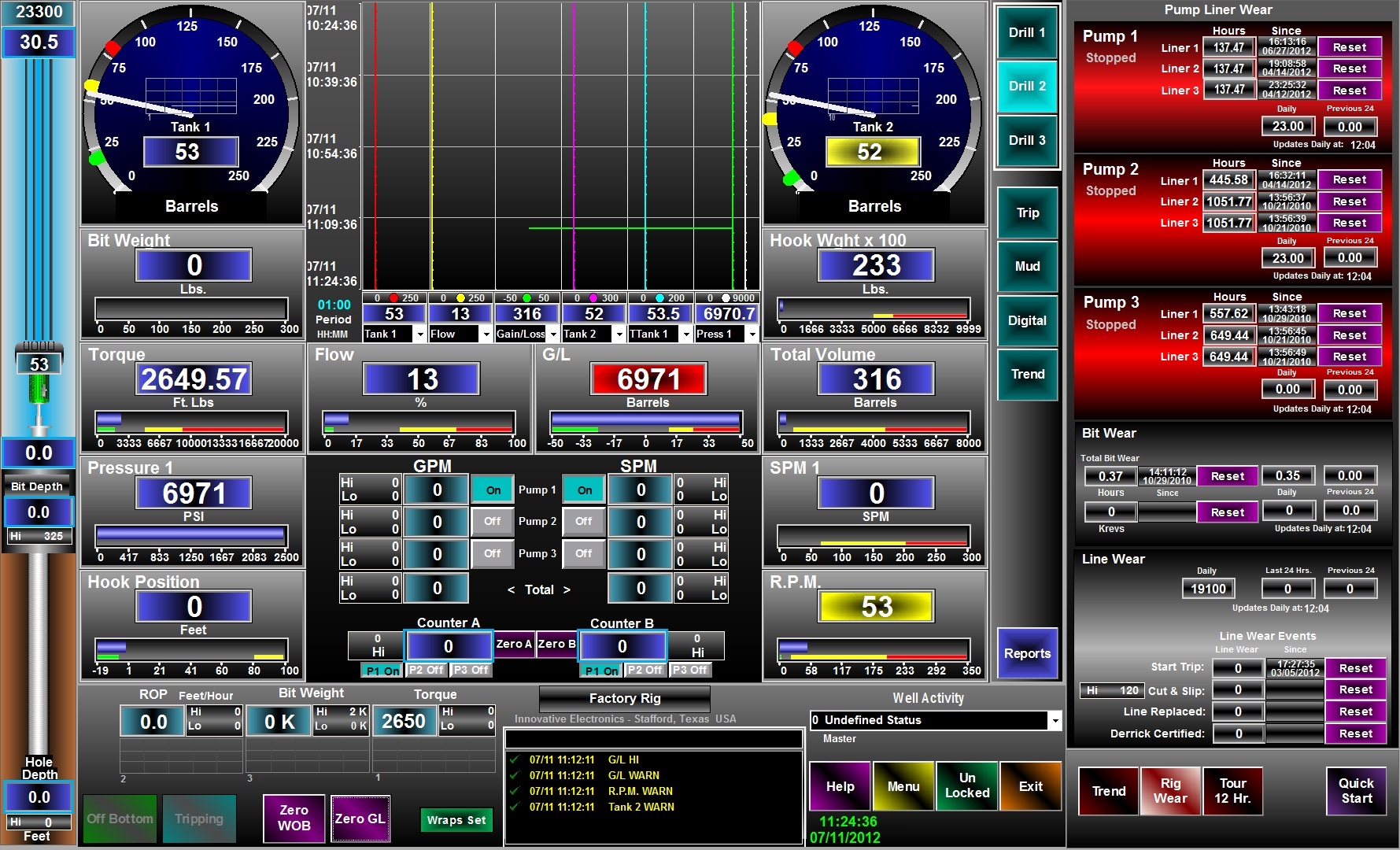Open the Trend screen from the sidebar
This screenshot has width=1400, height=850.
point(1026,374)
